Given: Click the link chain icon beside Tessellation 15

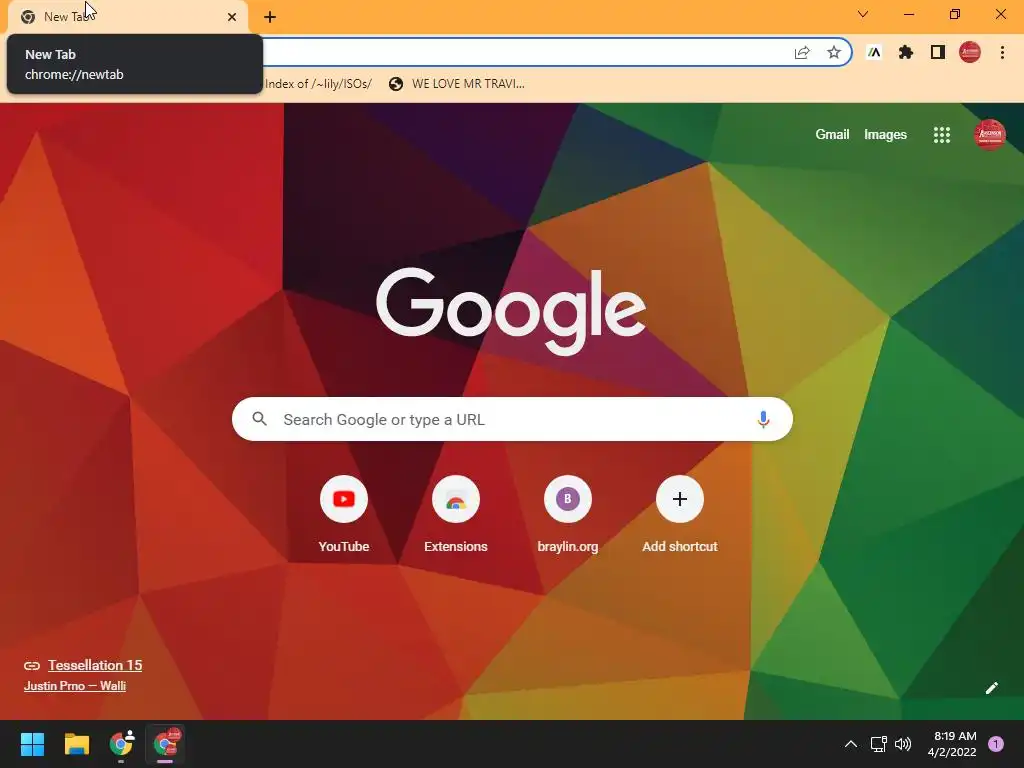Looking at the screenshot, I should tap(32, 665).
